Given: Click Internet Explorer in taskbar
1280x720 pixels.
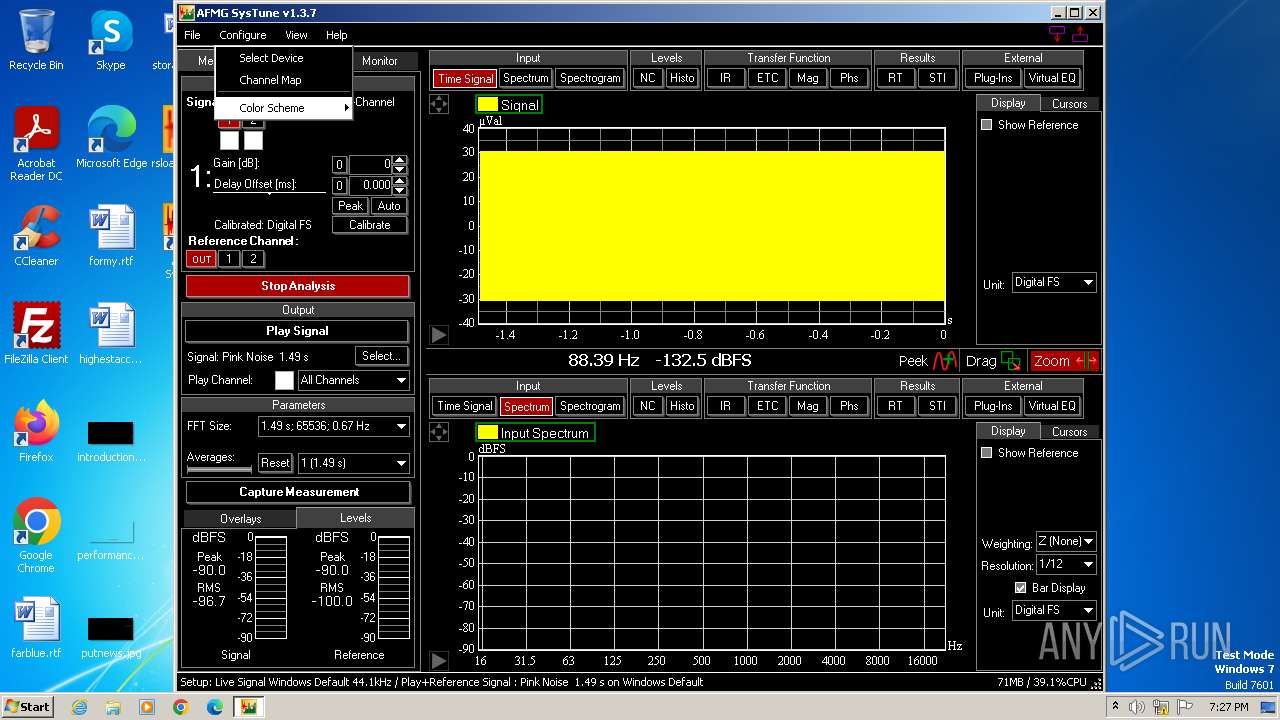Looking at the screenshot, I should pyautogui.click(x=79, y=707).
